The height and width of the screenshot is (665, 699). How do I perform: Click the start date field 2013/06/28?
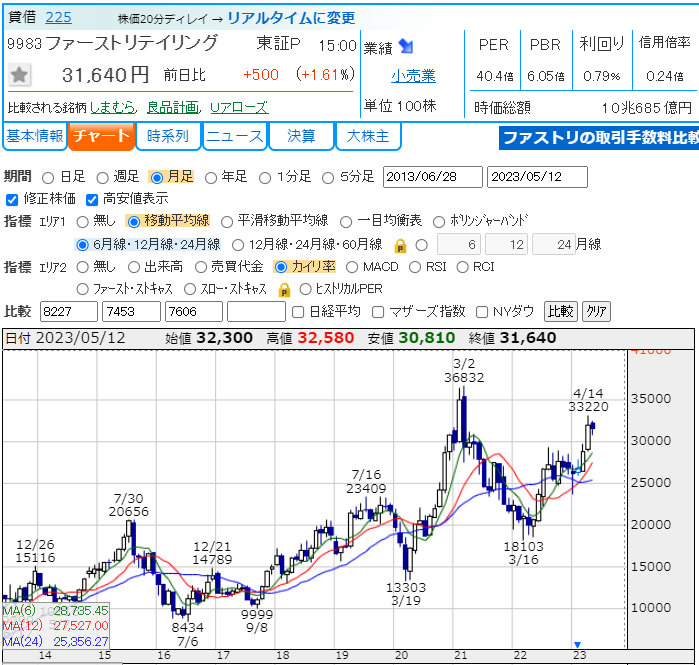coord(432,177)
